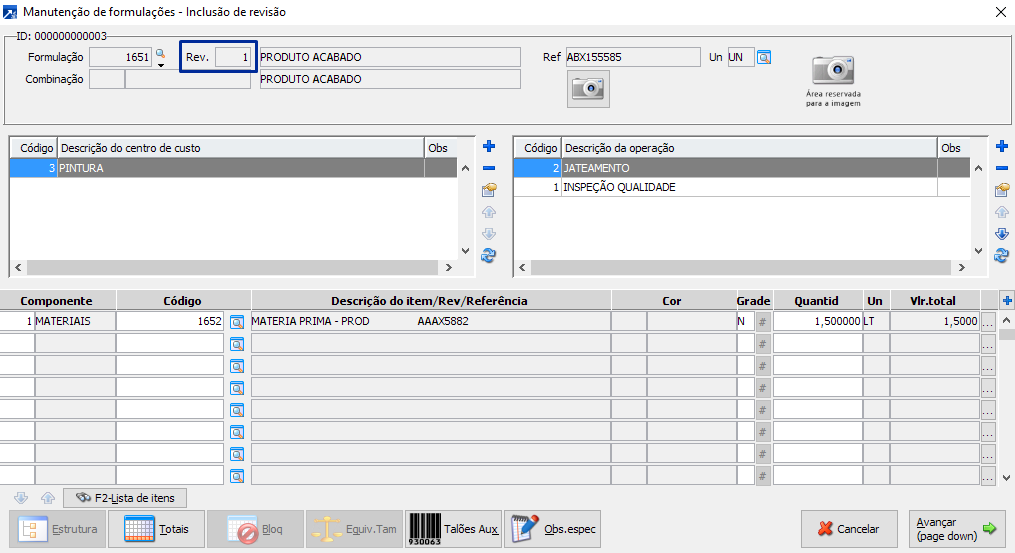The height and width of the screenshot is (553, 1015).
Task: Open cost center notes edit icon
Action: pyautogui.click(x=489, y=190)
